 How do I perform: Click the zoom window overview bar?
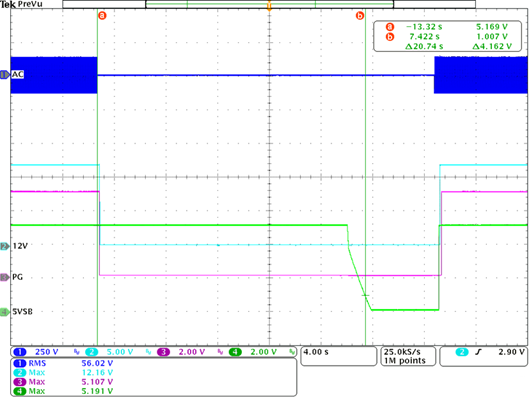(269, 4)
